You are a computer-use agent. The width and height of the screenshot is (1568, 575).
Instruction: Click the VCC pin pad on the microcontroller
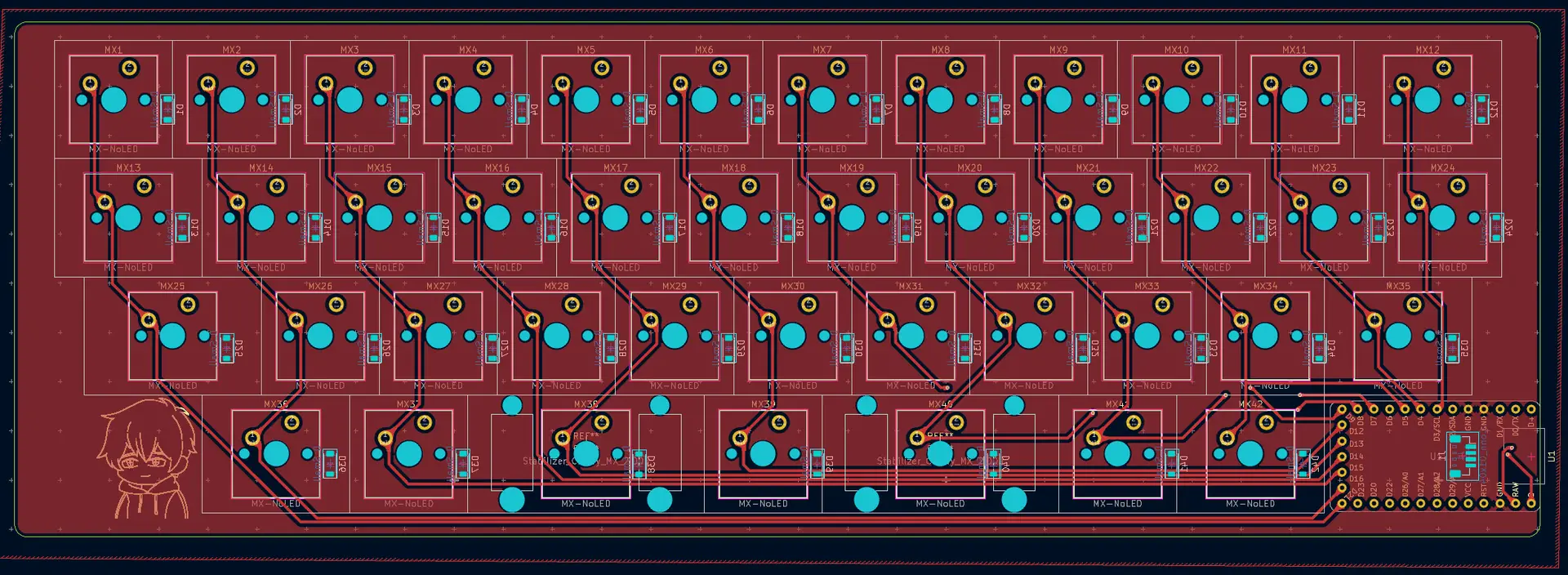(x=1468, y=504)
